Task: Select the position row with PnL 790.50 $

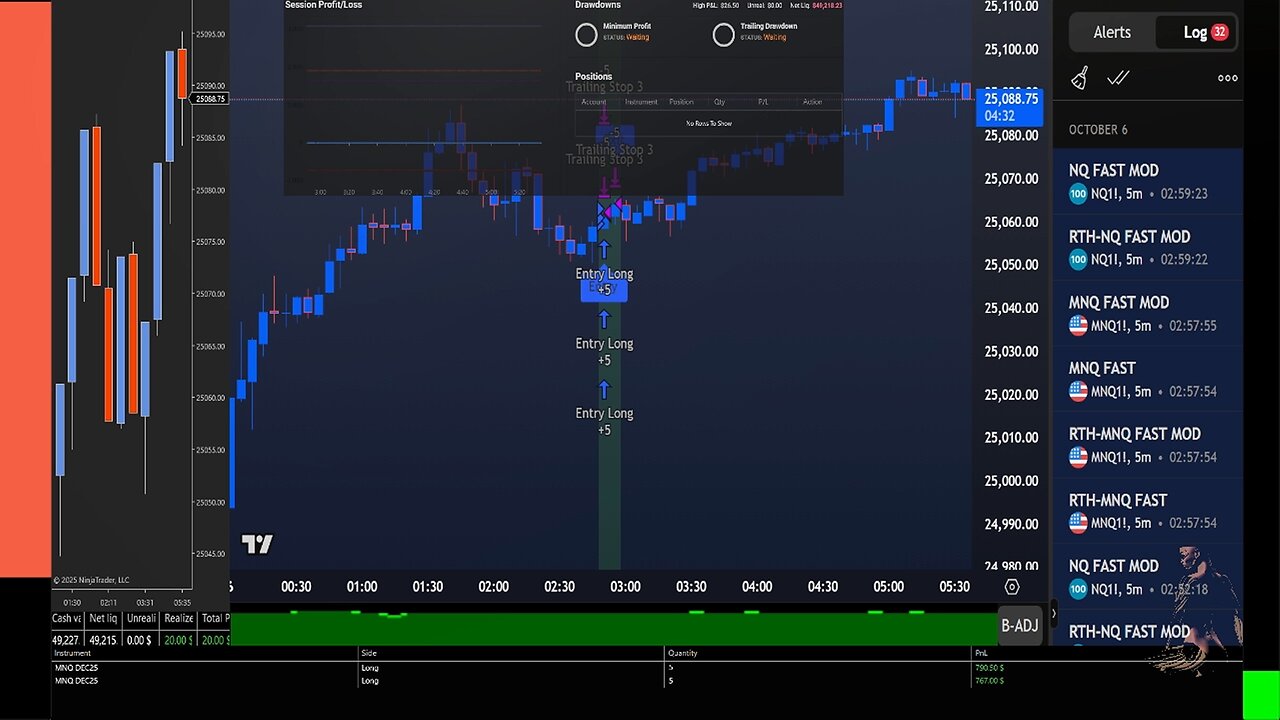Action: point(646,667)
